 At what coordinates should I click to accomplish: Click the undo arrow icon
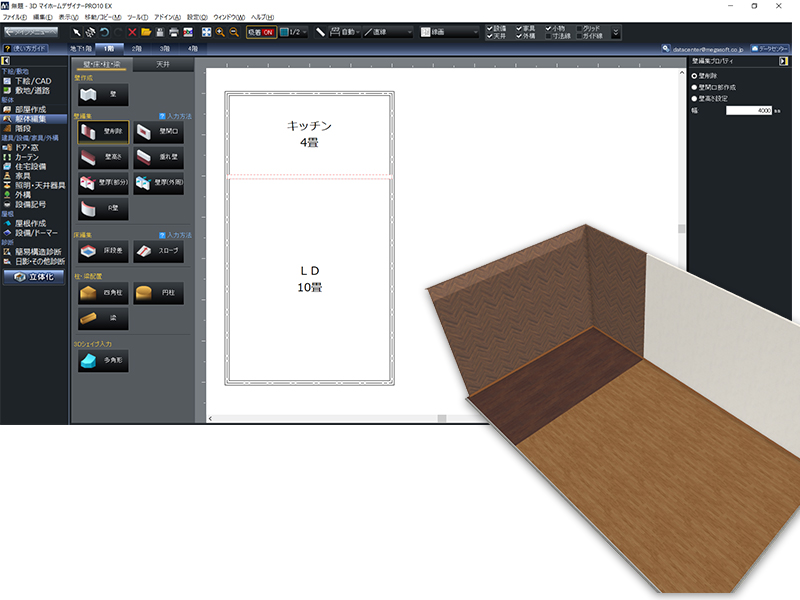point(104,32)
